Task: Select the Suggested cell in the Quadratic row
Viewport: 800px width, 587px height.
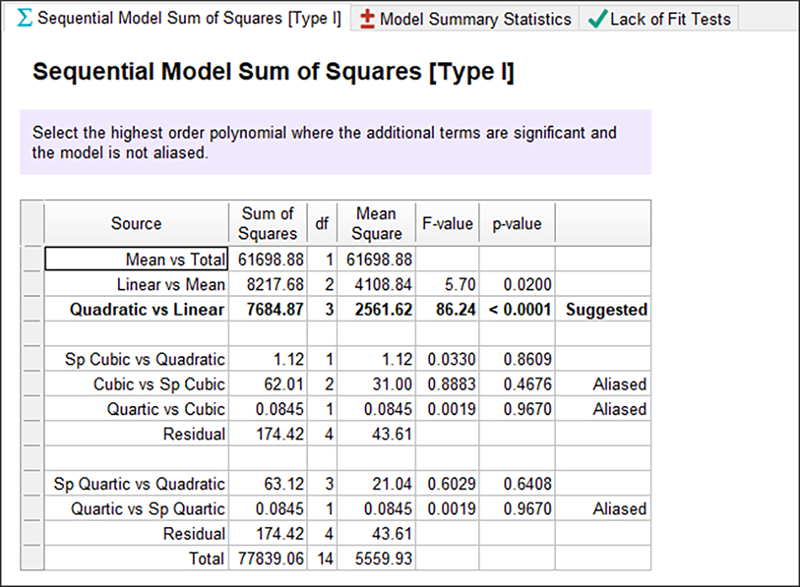Action: [605, 310]
